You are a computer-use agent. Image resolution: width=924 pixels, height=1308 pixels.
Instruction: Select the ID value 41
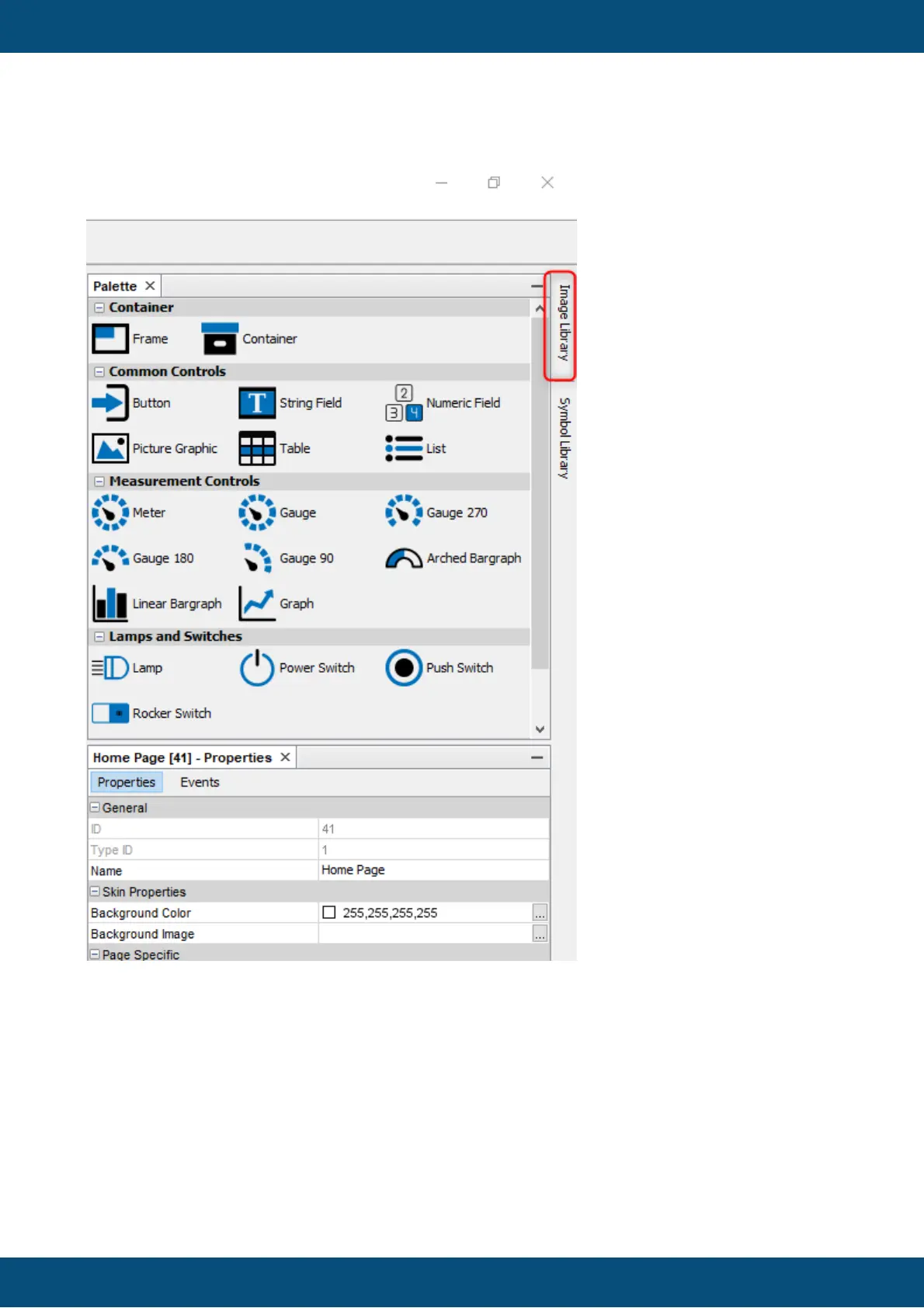pyautogui.click(x=328, y=829)
